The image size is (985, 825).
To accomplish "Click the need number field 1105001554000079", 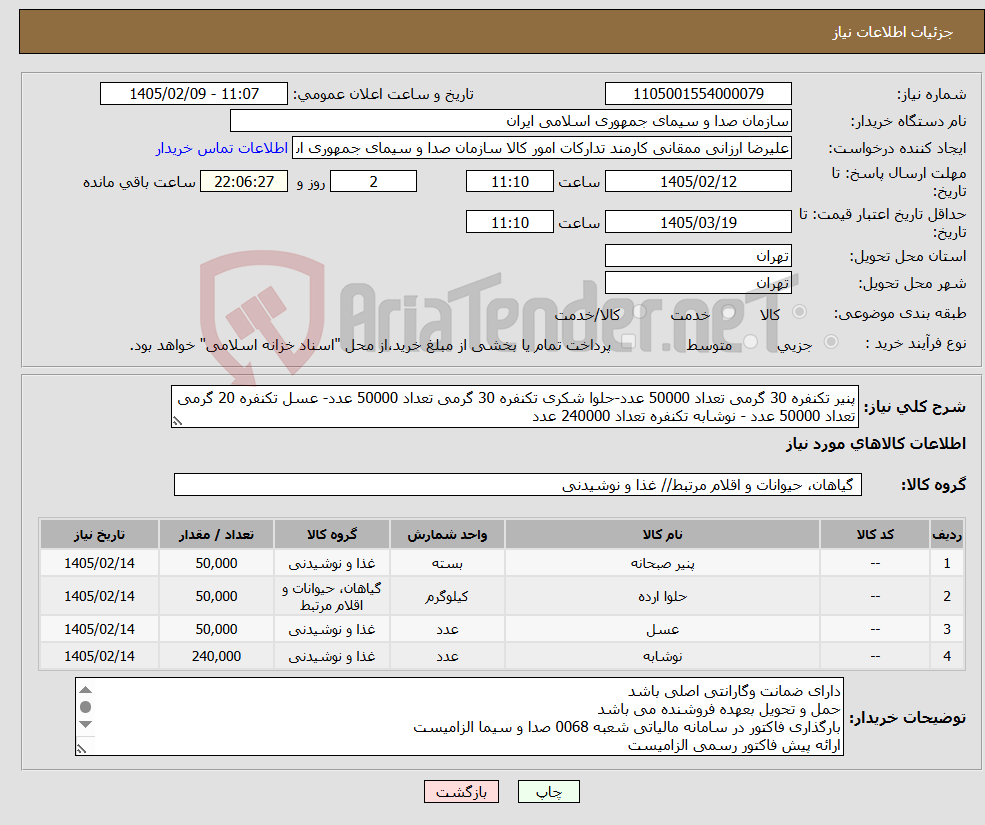I will tap(698, 94).
